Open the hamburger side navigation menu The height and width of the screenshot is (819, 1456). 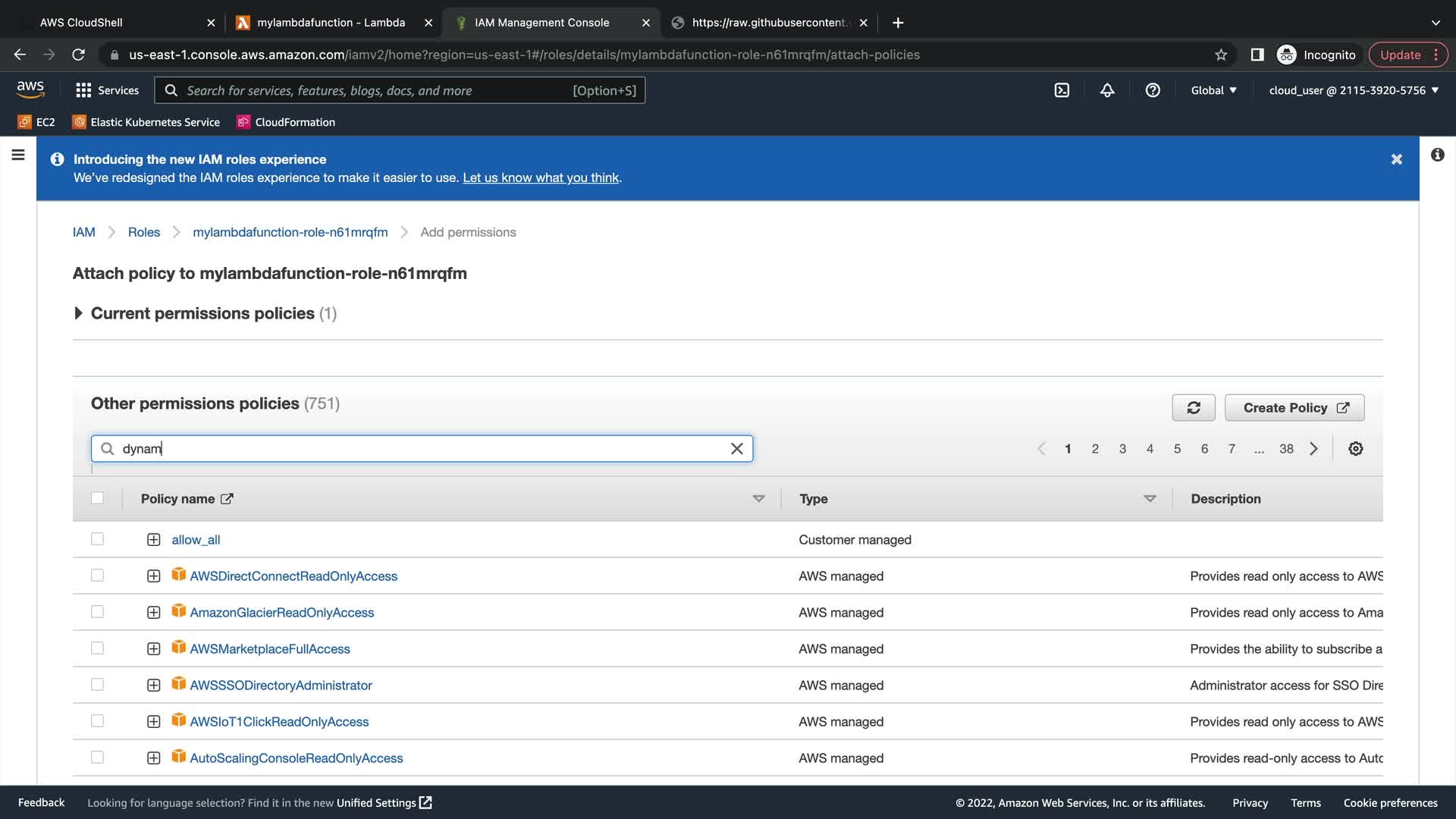tap(18, 155)
